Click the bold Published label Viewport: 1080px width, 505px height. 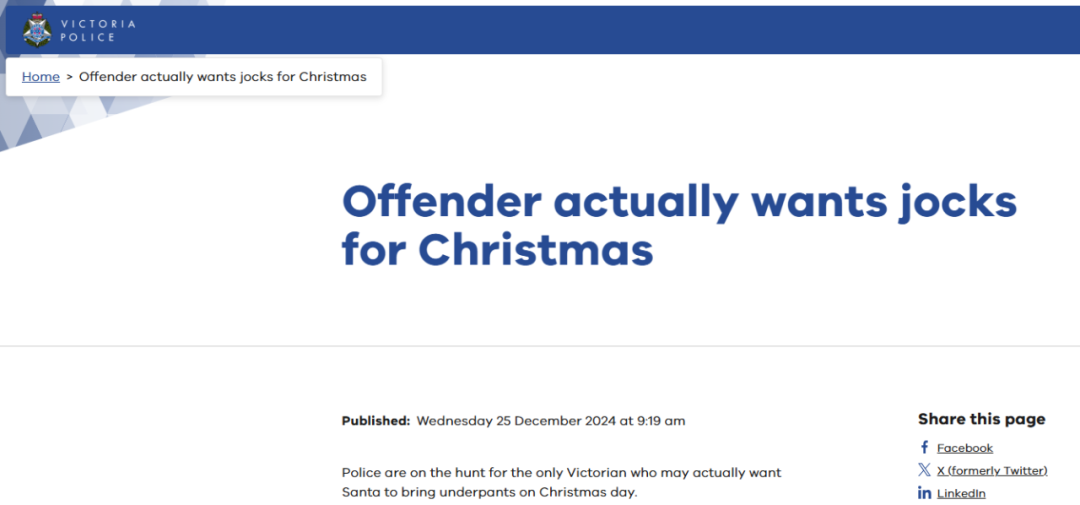click(x=376, y=421)
